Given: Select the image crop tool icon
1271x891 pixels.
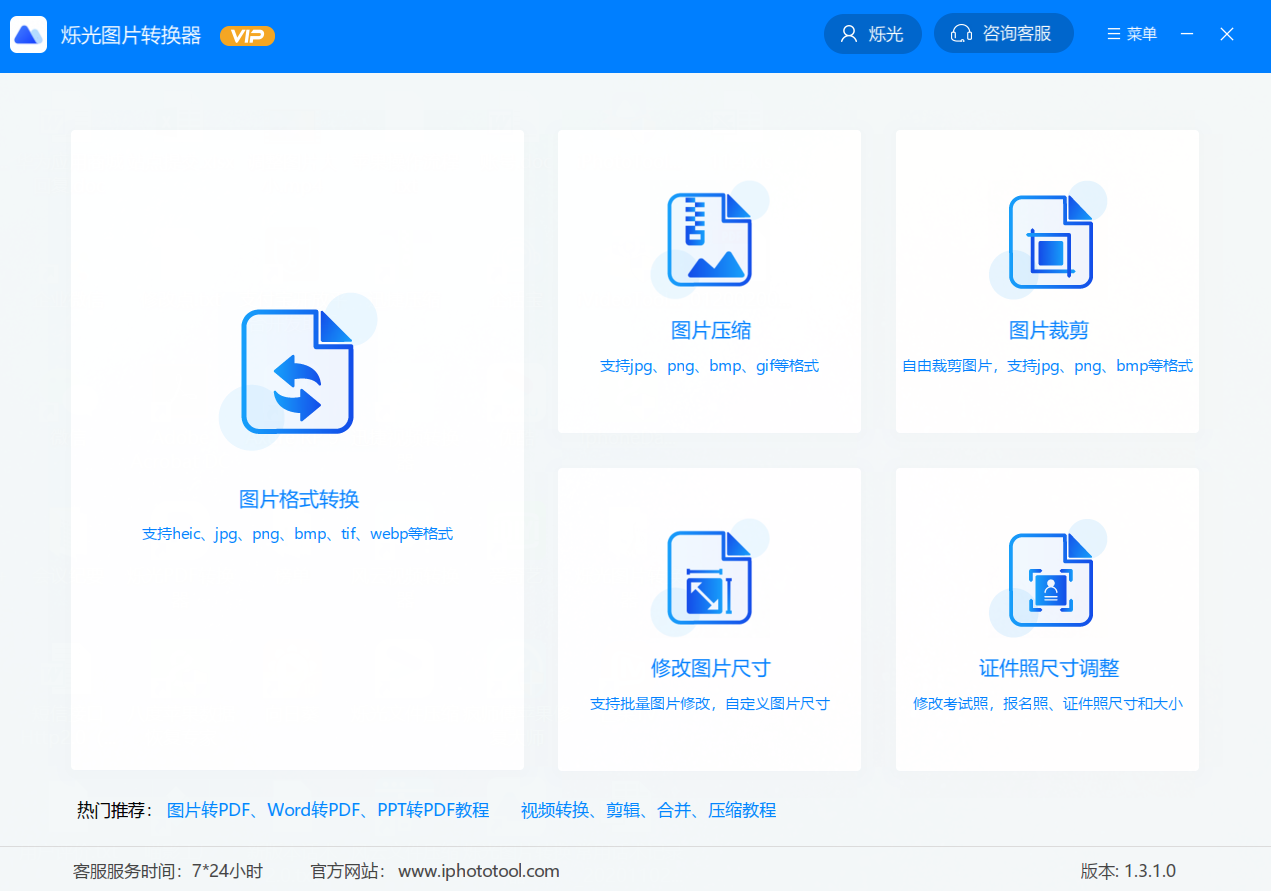Looking at the screenshot, I should pyautogui.click(x=1049, y=242).
